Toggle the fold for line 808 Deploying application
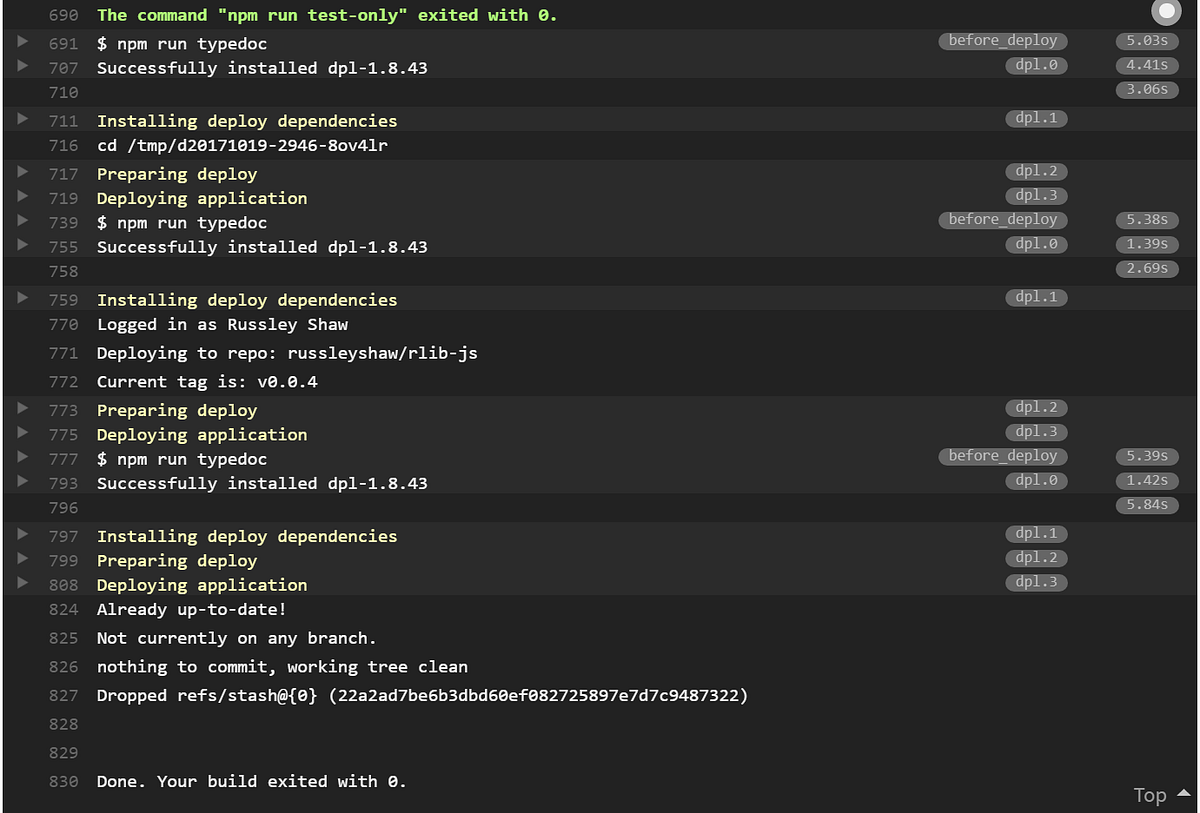The image size is (1200, 813). (x=22, y=584)
